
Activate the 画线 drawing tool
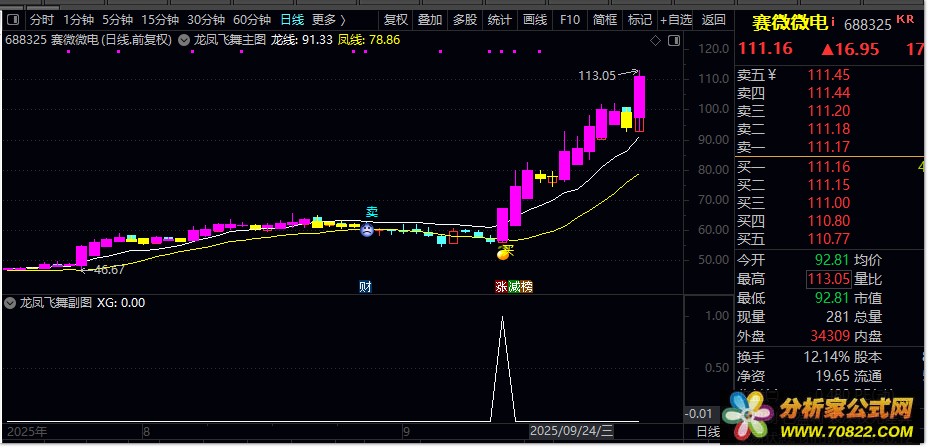click(x=534, y=20)
